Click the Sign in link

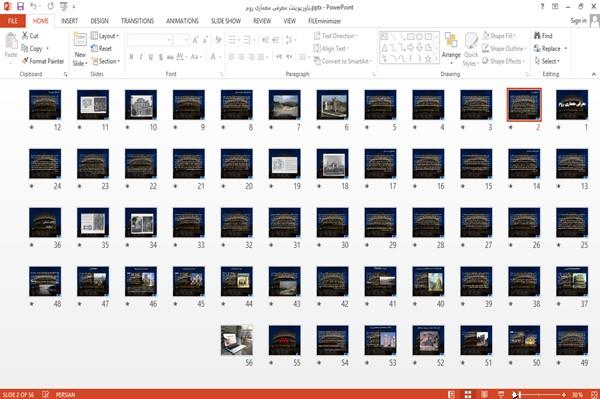(578, 21)
